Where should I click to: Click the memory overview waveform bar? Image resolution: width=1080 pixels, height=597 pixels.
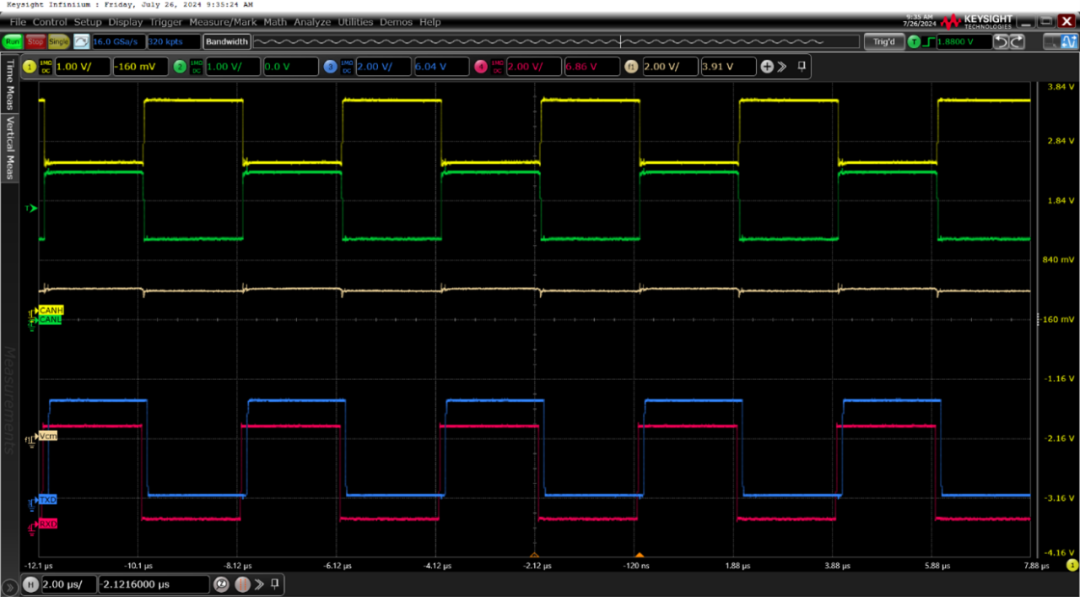[555, 42]
